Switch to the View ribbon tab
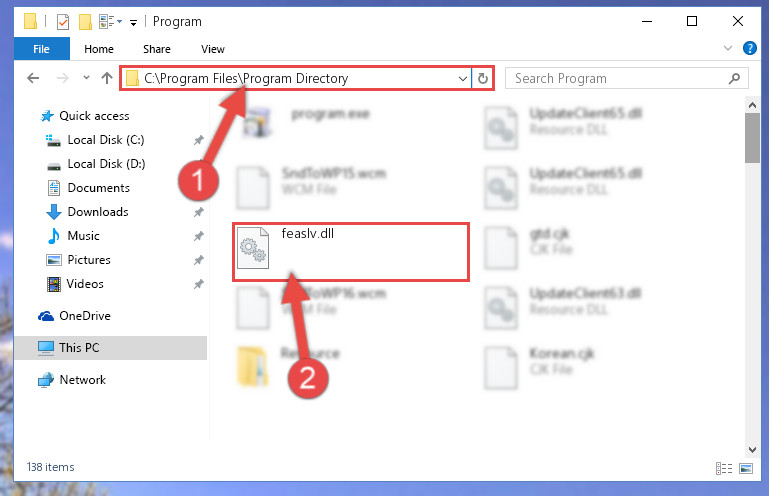Image resolution: width=769 pixels, height=496 pixels. pos(212,49)
